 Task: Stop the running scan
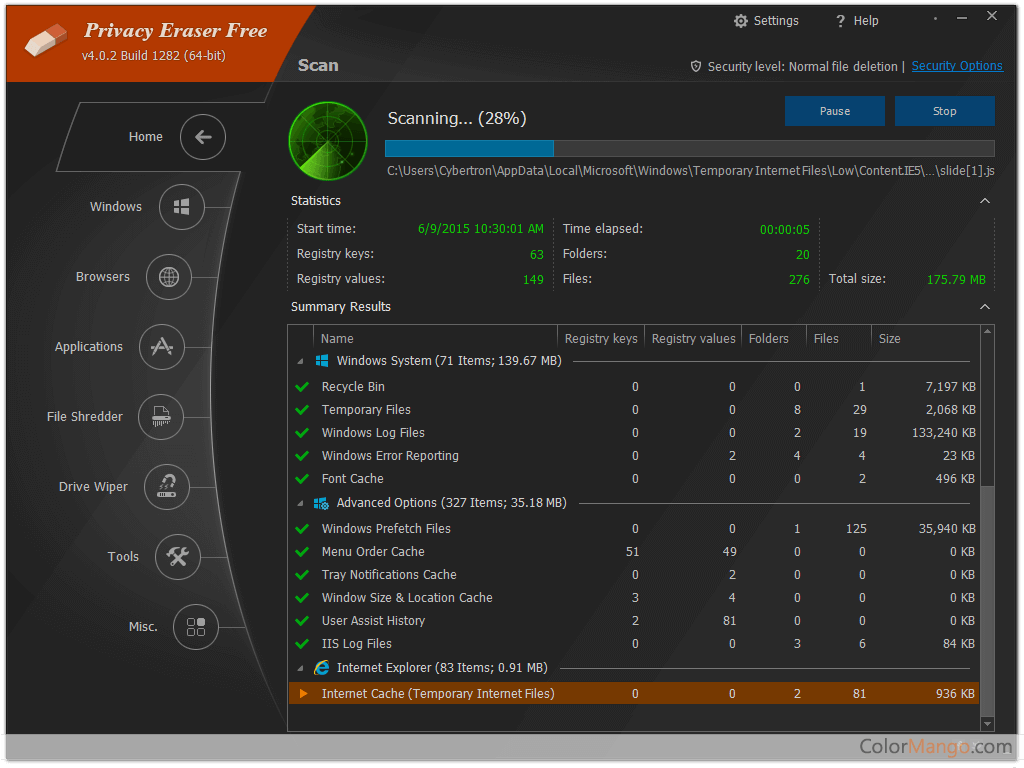tap(944, 111)
